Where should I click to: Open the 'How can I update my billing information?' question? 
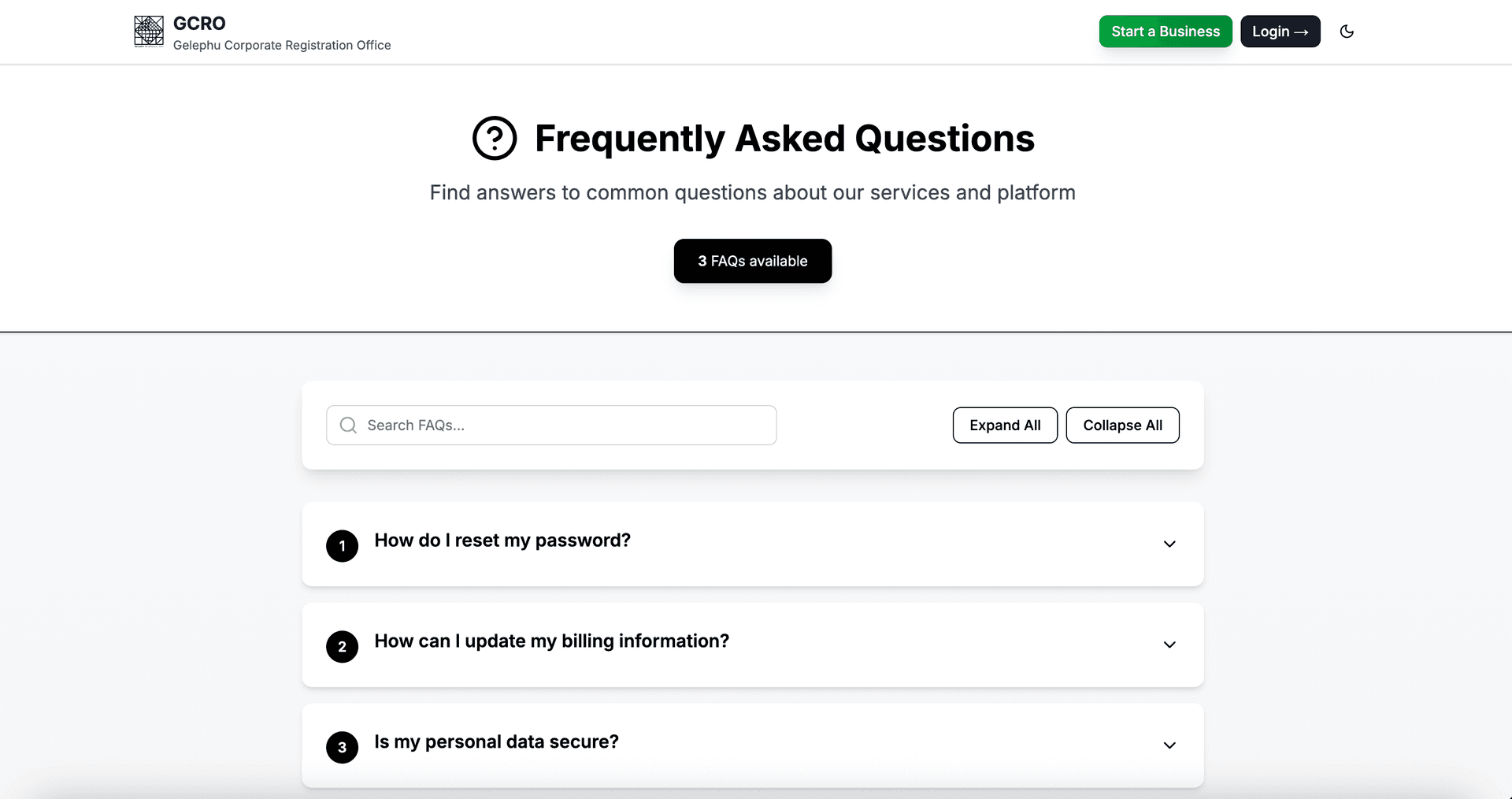click(x=552, y=641)
